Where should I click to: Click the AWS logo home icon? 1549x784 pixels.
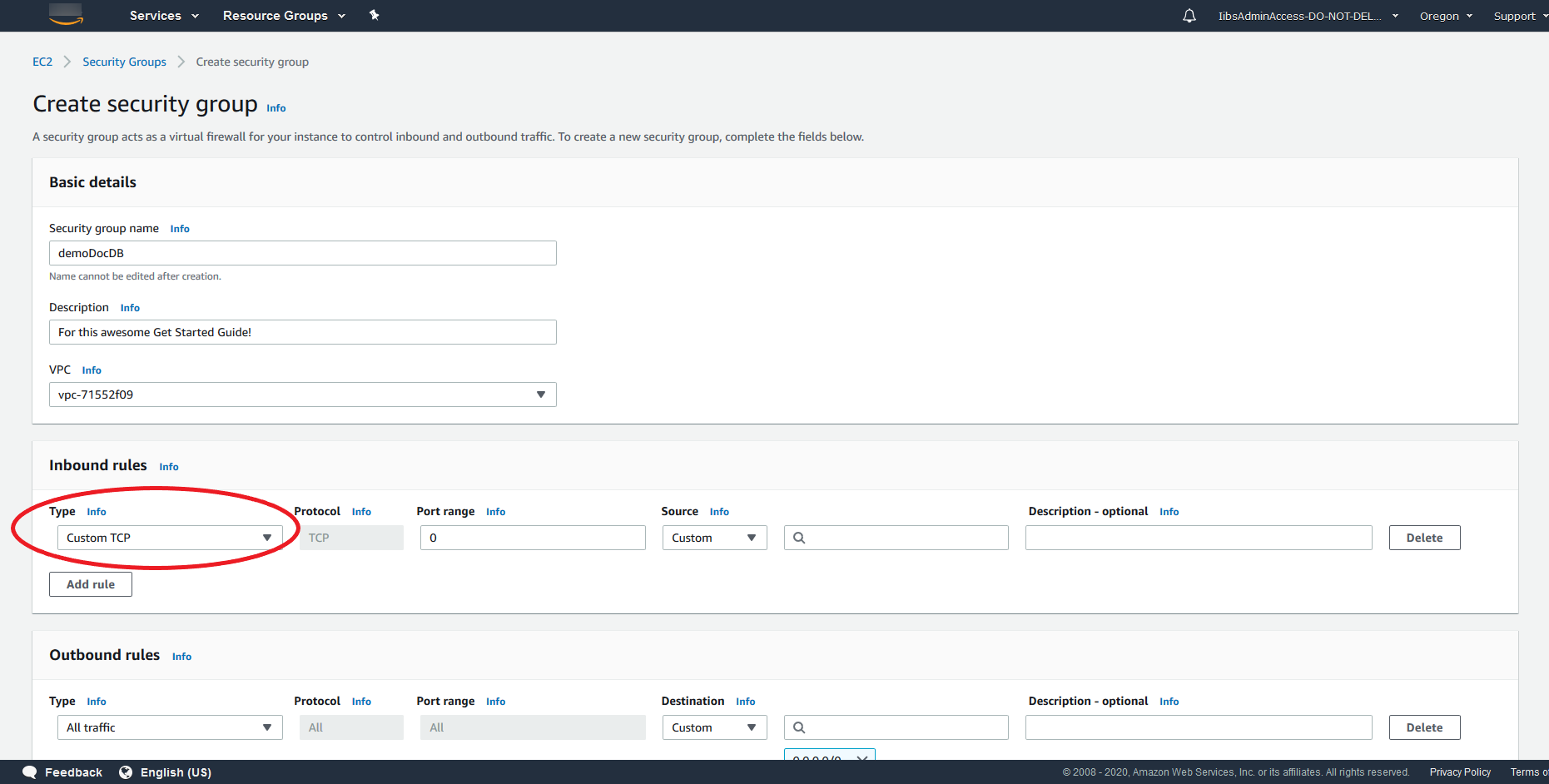[66, 14]
